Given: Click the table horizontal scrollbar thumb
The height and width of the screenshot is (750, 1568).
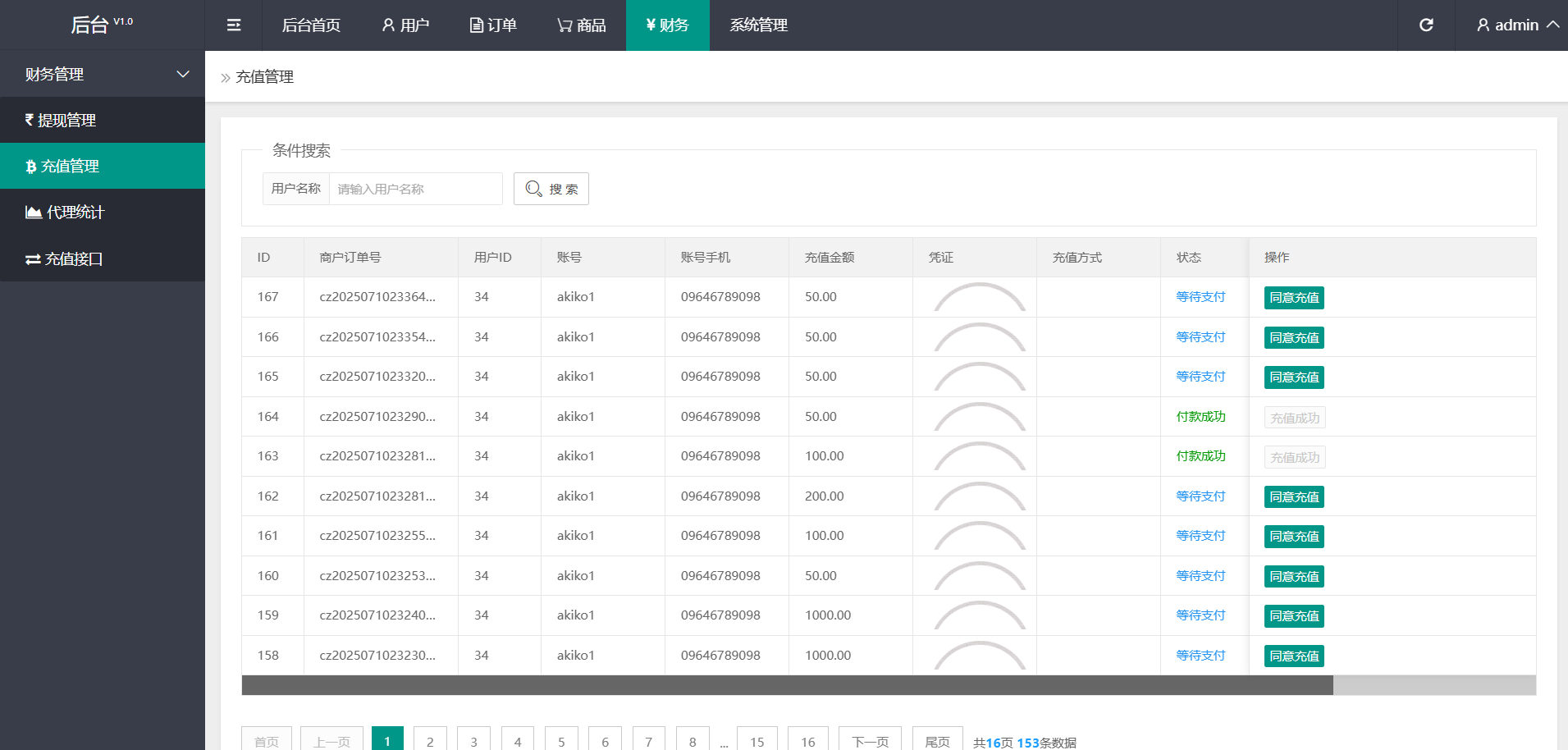Looking at the screenshot, I should pyautogui.click(x=788, y=685).
